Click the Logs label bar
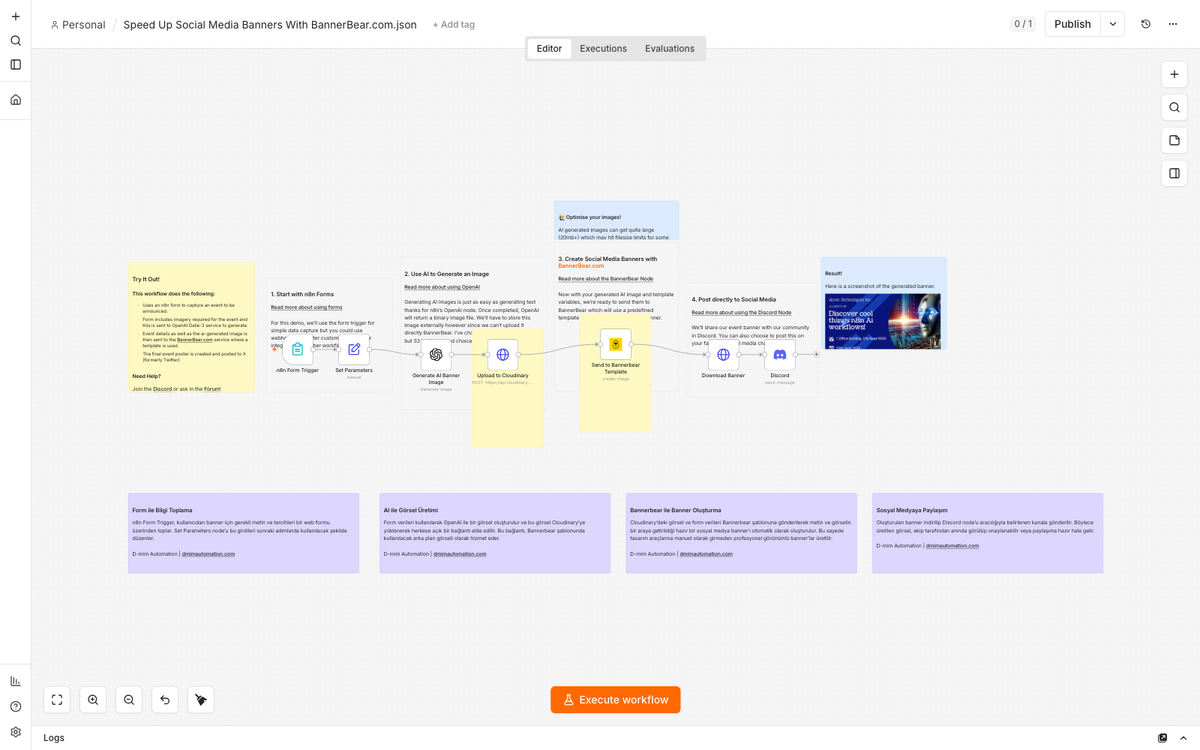This screenshot has height=750, width=1200. (x=56, y=738)
